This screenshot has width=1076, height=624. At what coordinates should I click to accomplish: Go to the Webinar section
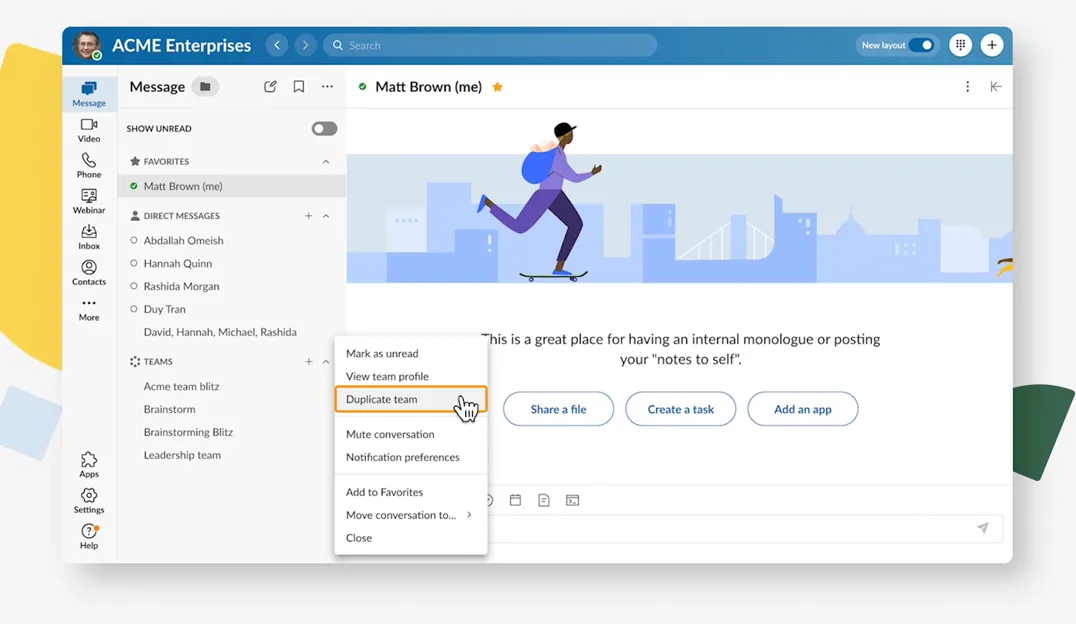pyautogui.click(x=89, y=201)
